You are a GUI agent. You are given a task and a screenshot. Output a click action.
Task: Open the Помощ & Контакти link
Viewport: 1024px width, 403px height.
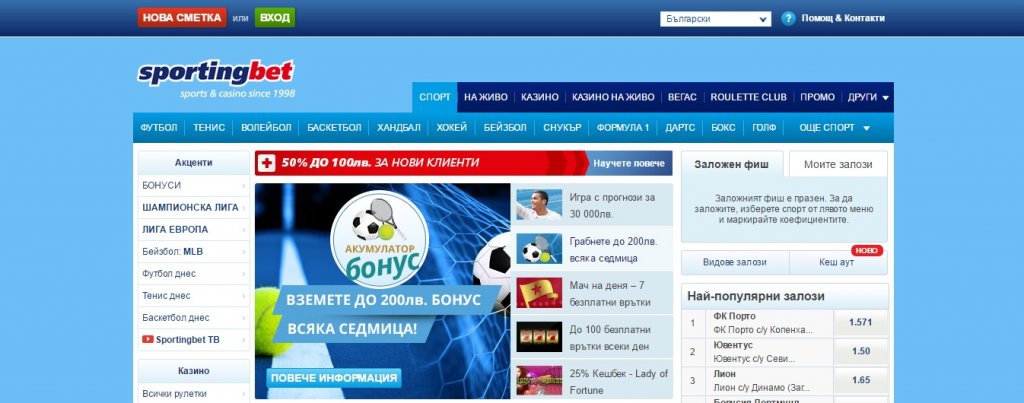(843, 18)
